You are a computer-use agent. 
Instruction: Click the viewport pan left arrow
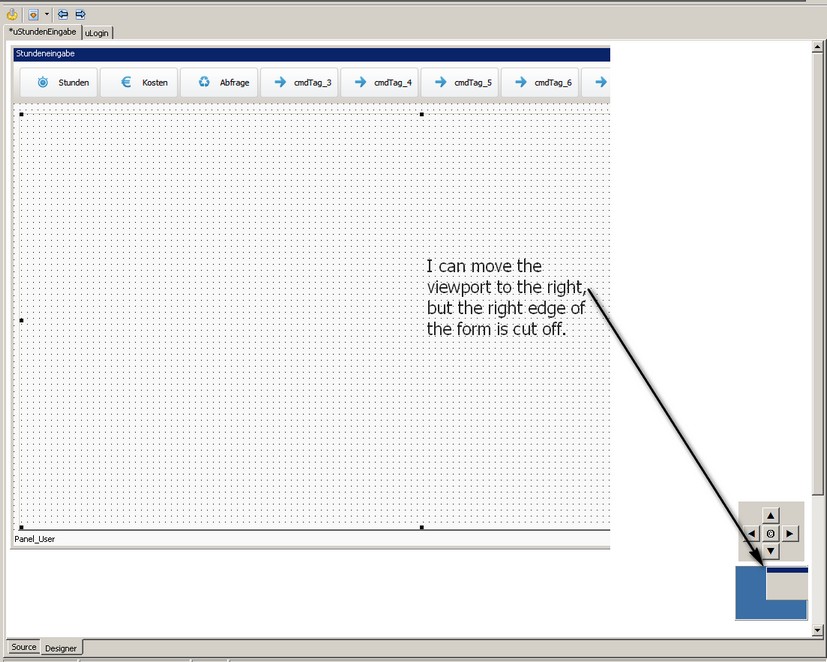coord(752,534)
